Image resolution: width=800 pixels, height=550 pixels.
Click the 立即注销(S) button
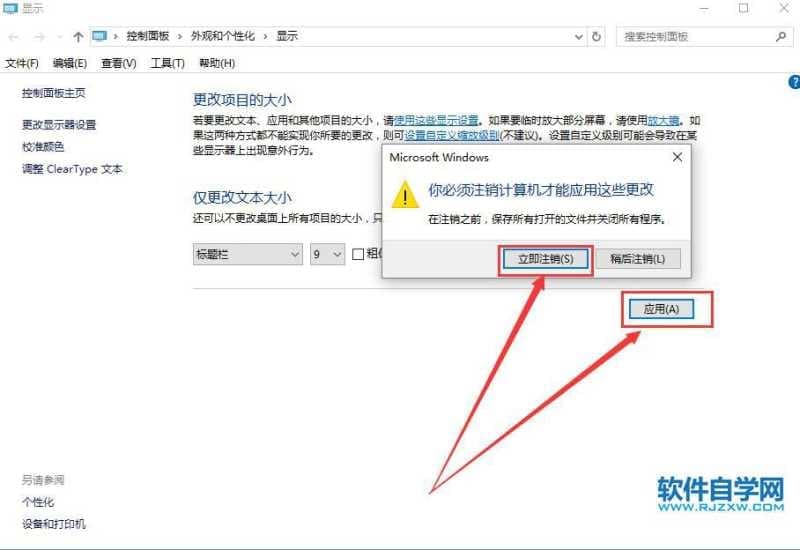click(x=545, y=259)
